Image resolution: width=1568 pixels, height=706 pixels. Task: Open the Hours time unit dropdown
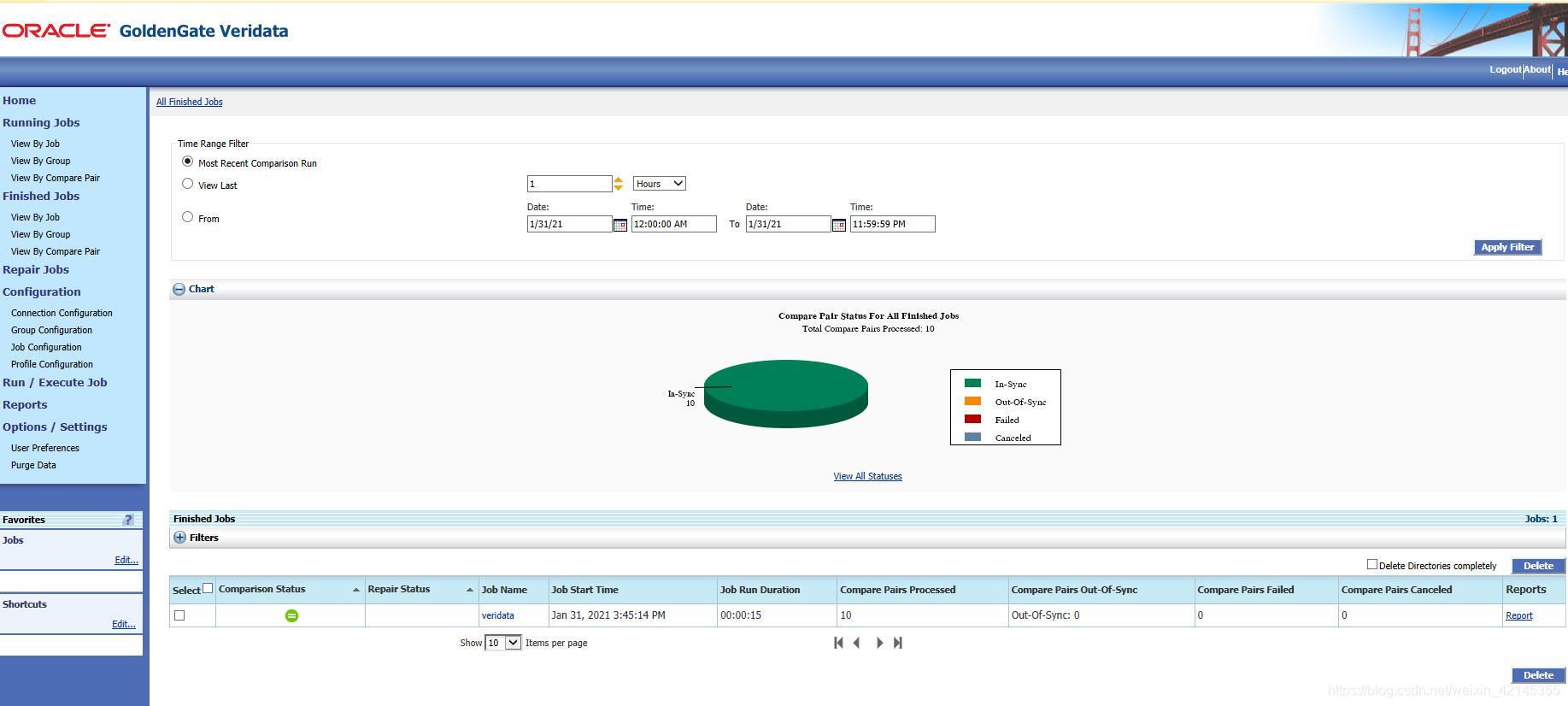point(659,184)
